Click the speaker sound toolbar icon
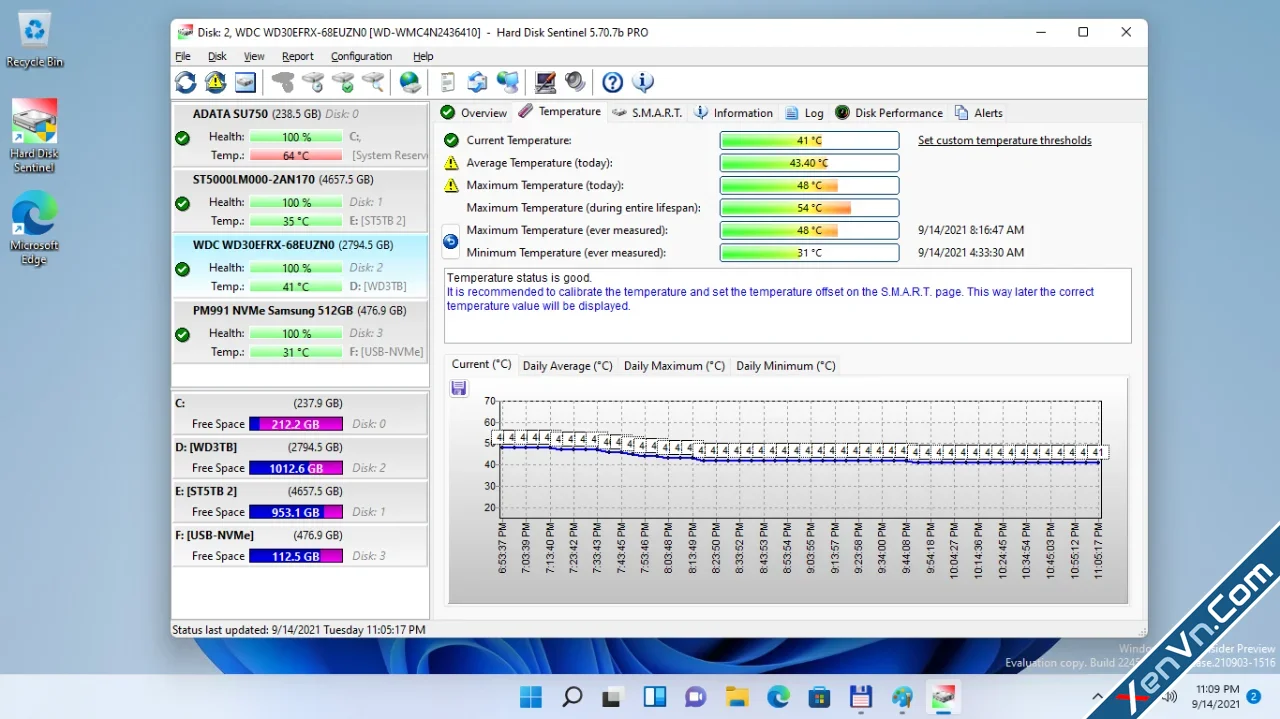The height and width of the screenshot is (719, 1280). coord(575,82)
